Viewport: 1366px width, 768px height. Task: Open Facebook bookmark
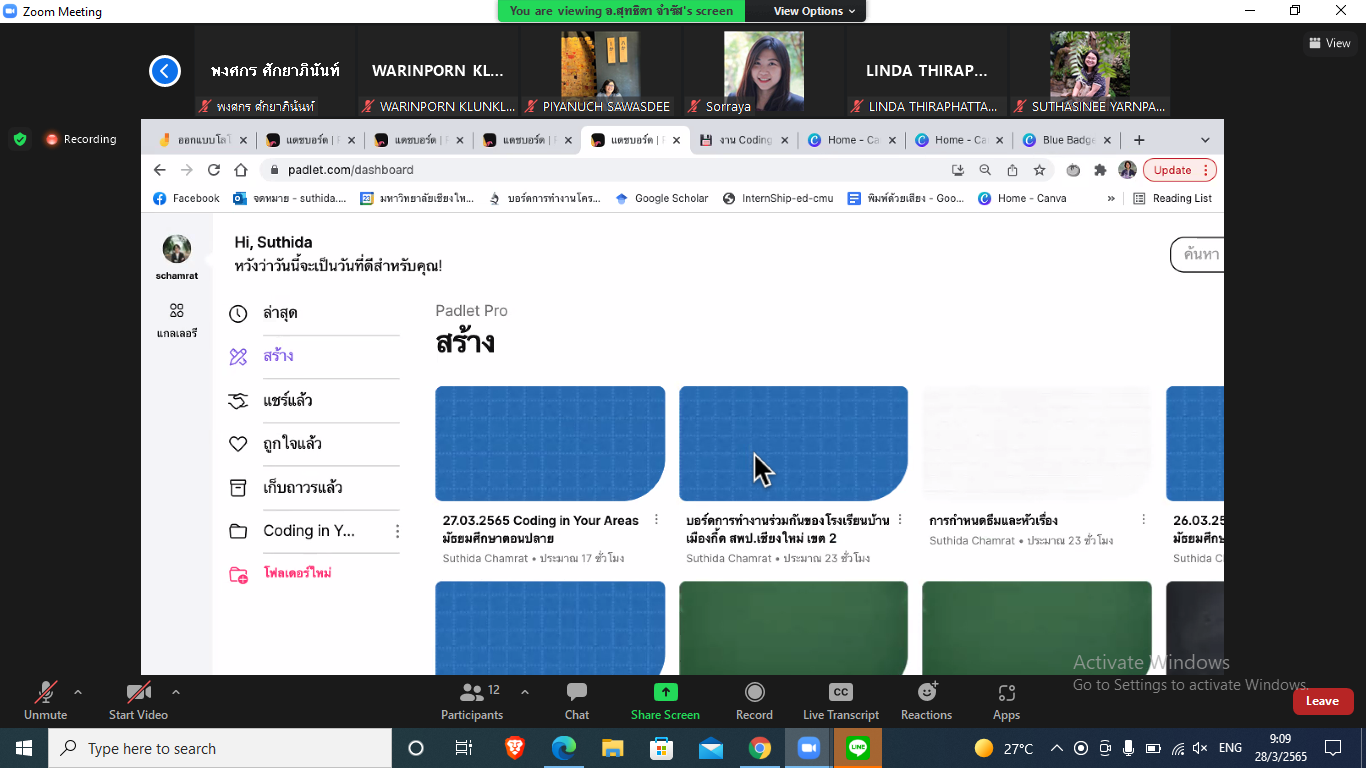[186, 198]
